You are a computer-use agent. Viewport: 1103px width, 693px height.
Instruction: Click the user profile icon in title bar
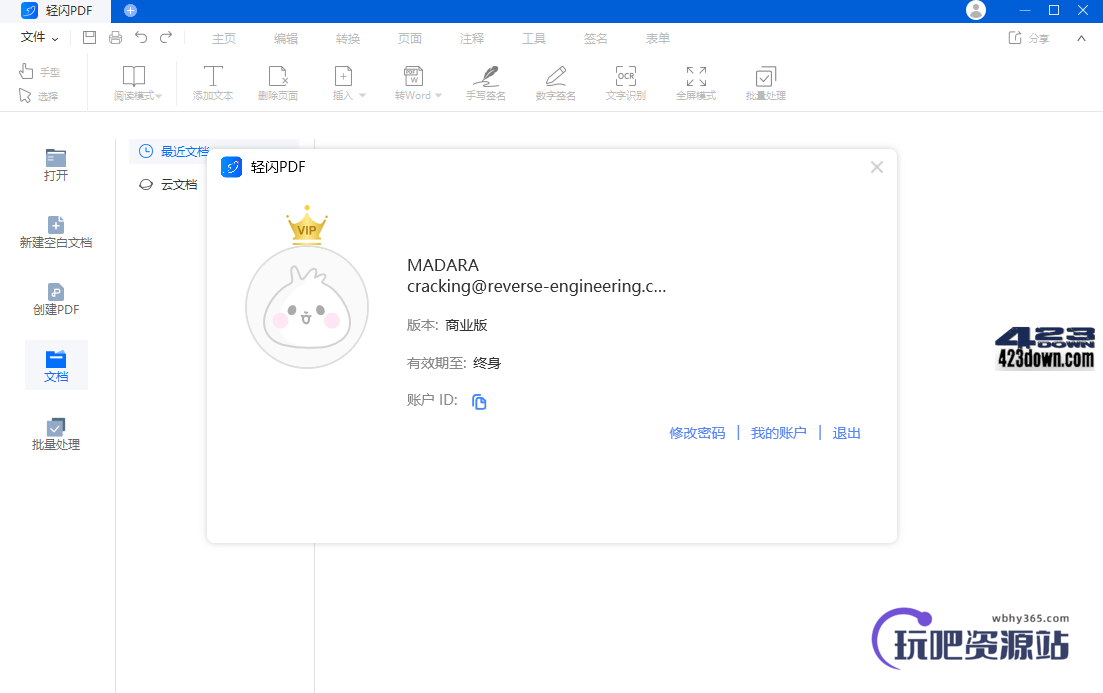[976, 10]
